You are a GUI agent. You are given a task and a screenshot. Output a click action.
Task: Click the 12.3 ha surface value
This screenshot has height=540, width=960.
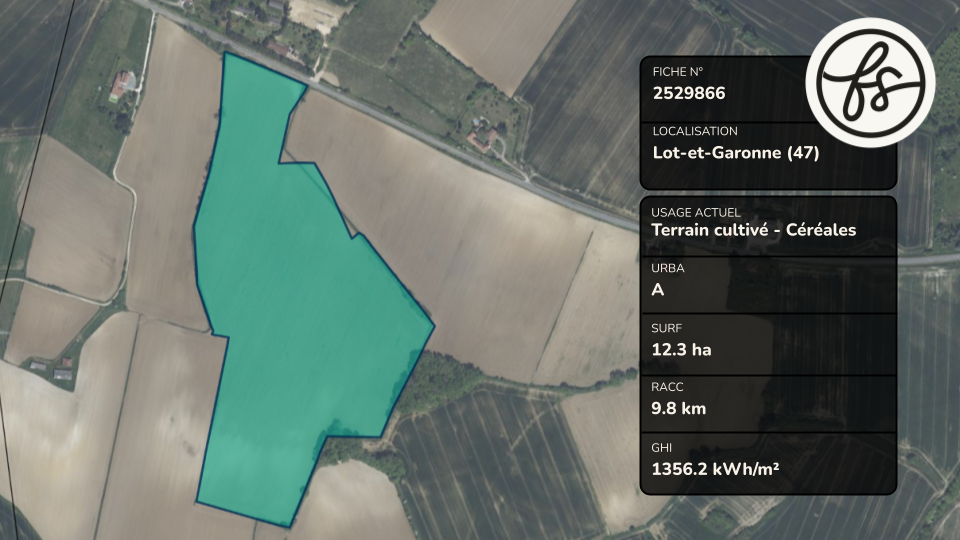click(681, 350)
